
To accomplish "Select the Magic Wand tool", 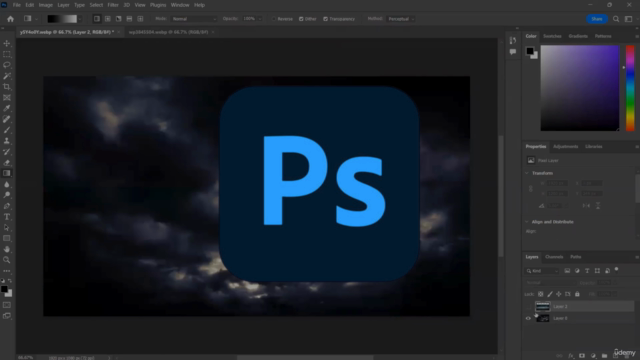I will click(7, 76).
